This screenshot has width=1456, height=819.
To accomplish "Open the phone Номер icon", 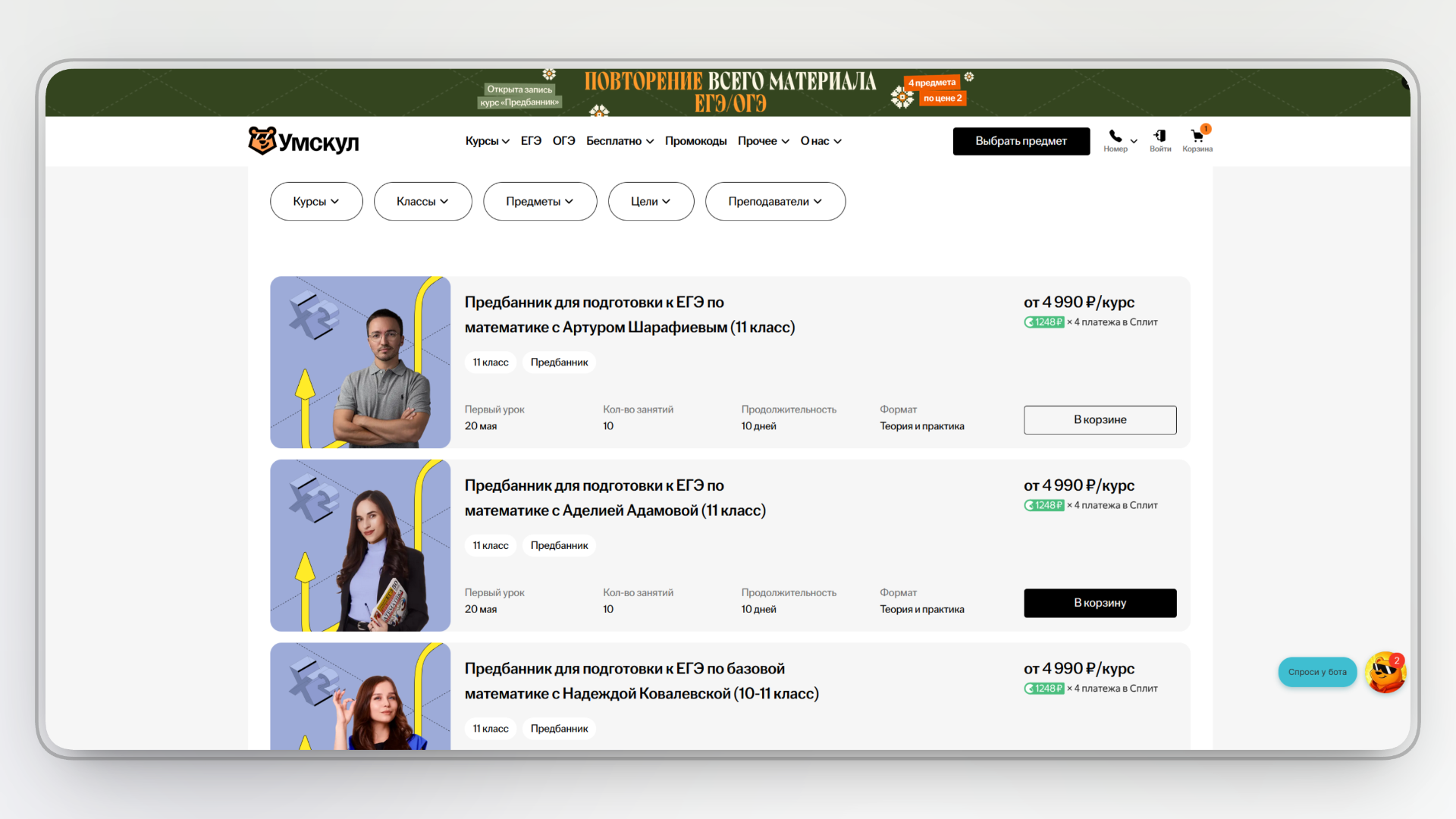I will click(x=1115, y=140).
